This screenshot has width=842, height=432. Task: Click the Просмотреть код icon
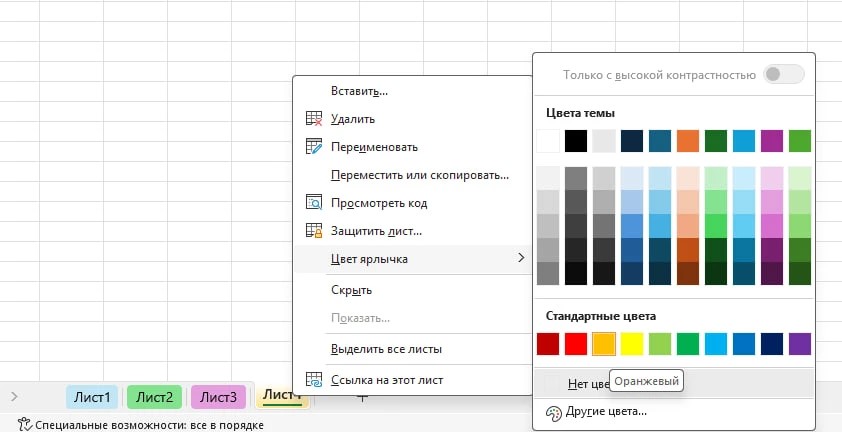[x=314, y=203]
